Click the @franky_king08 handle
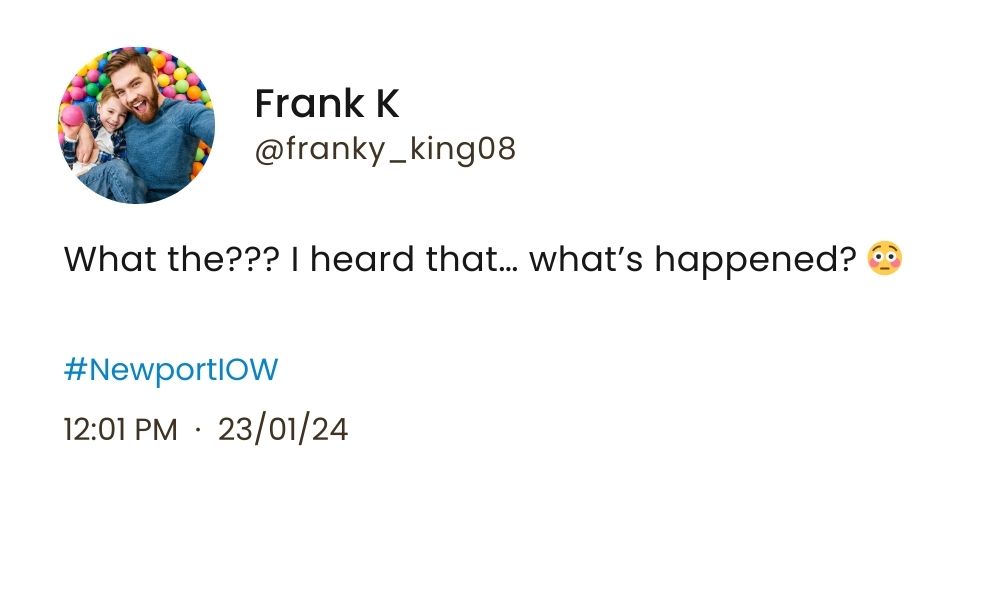This screenshot has width=1000, height=600. tap(385, 150)
